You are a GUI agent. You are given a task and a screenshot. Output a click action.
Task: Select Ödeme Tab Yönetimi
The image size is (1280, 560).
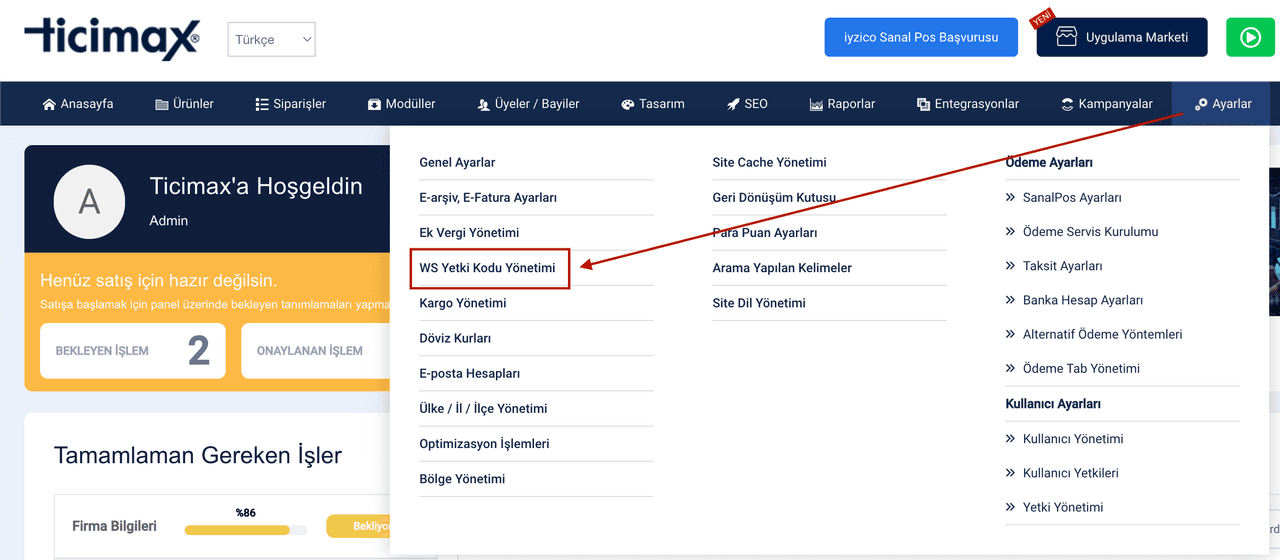[1081, 368]
